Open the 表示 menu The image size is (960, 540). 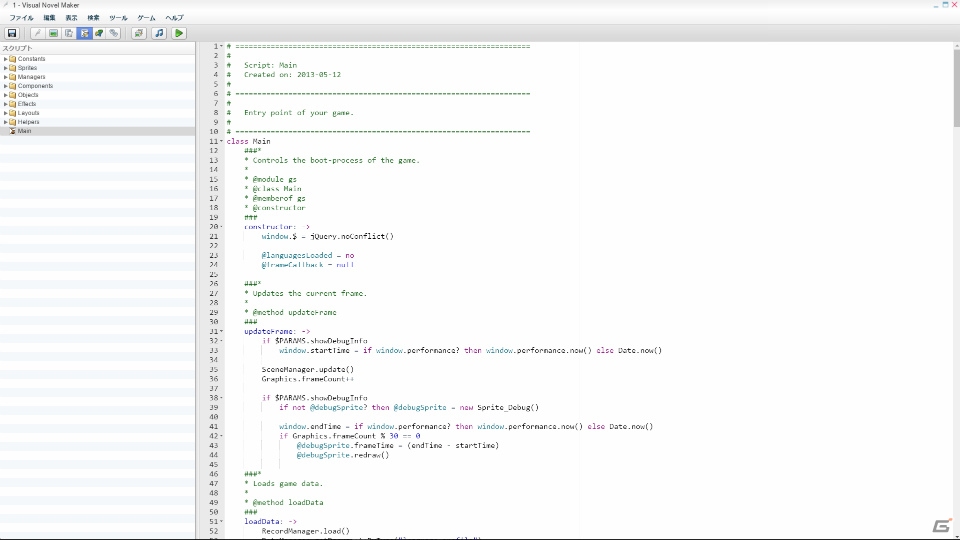click(x=71, y=18)
